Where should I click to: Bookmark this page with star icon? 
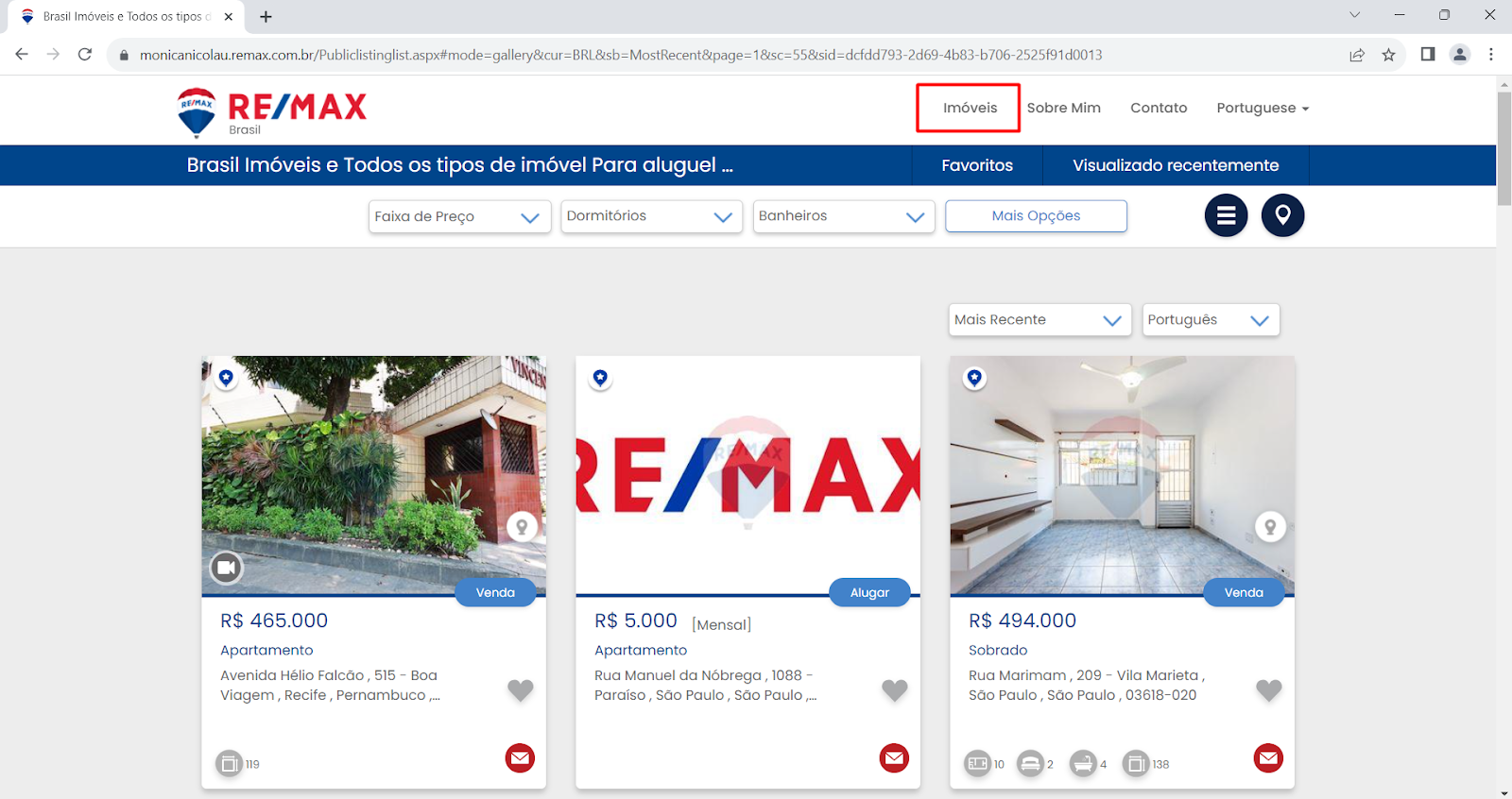point(1388,55)
